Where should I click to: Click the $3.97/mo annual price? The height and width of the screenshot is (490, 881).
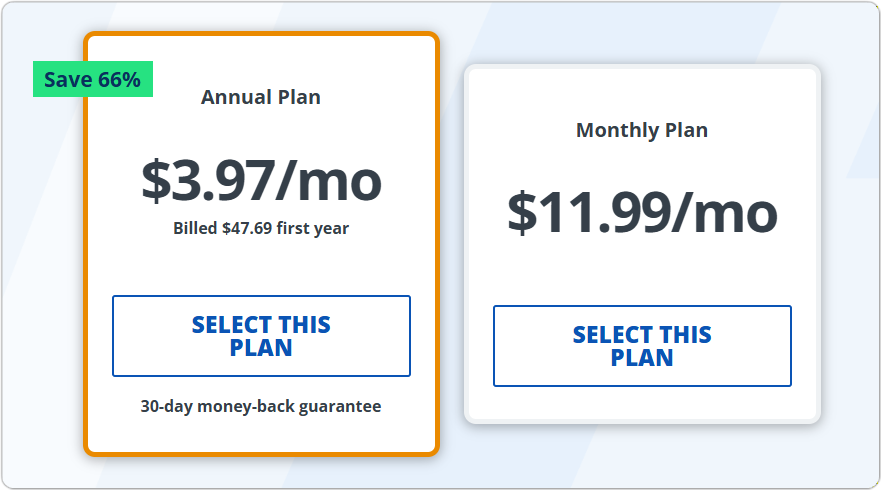(x=261, y=181)
